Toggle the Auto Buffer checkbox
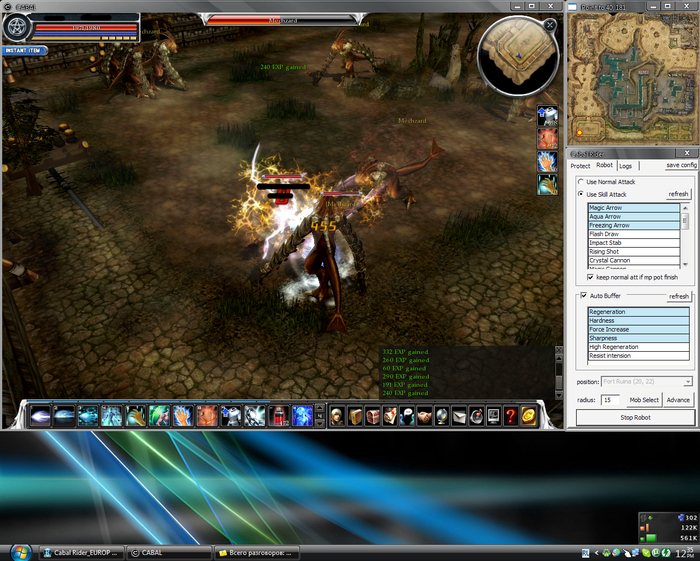 (x=583, y=295)
